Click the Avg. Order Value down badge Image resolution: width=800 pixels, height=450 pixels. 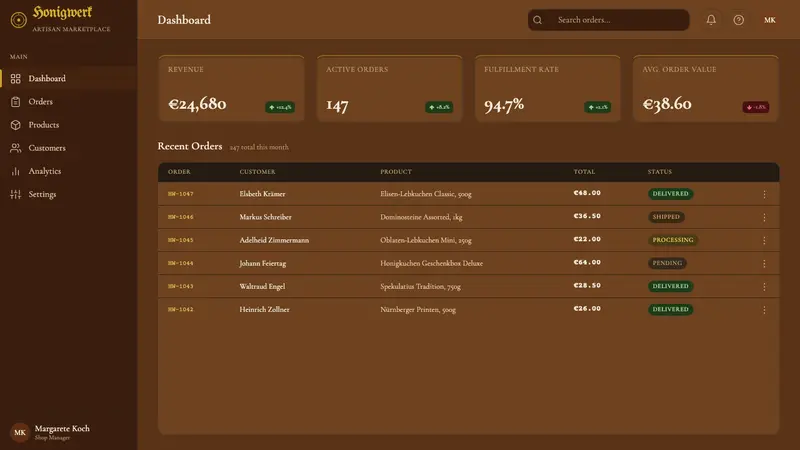(756, 107)
